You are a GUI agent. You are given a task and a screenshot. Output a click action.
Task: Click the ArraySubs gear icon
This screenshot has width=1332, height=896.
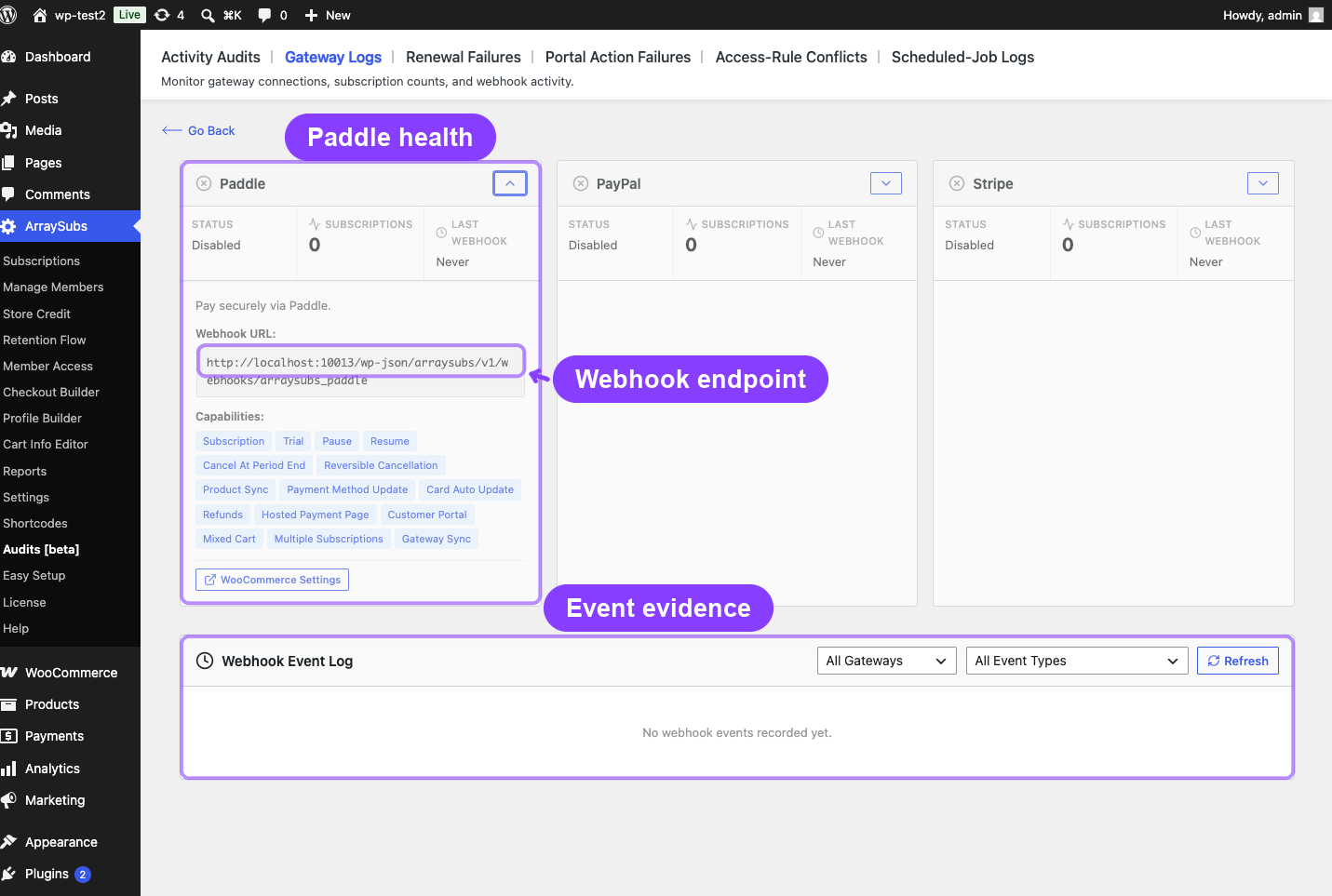pos(9,226)
